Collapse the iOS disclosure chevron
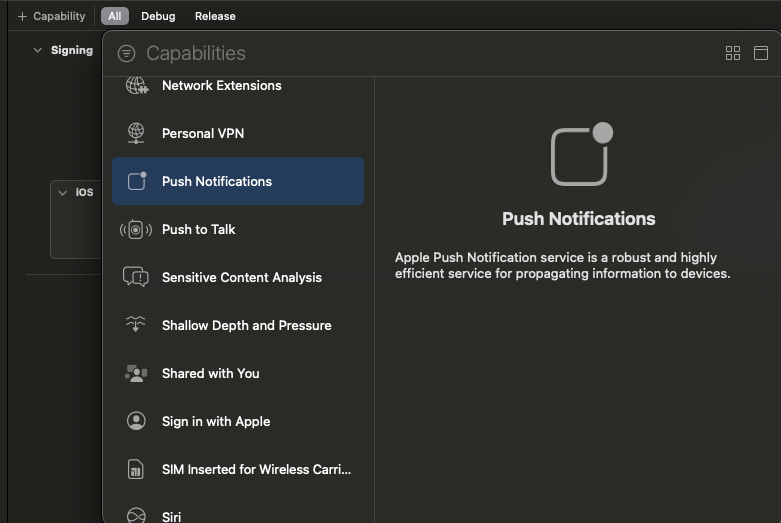781x523 pixels. [x=63, y=193]
